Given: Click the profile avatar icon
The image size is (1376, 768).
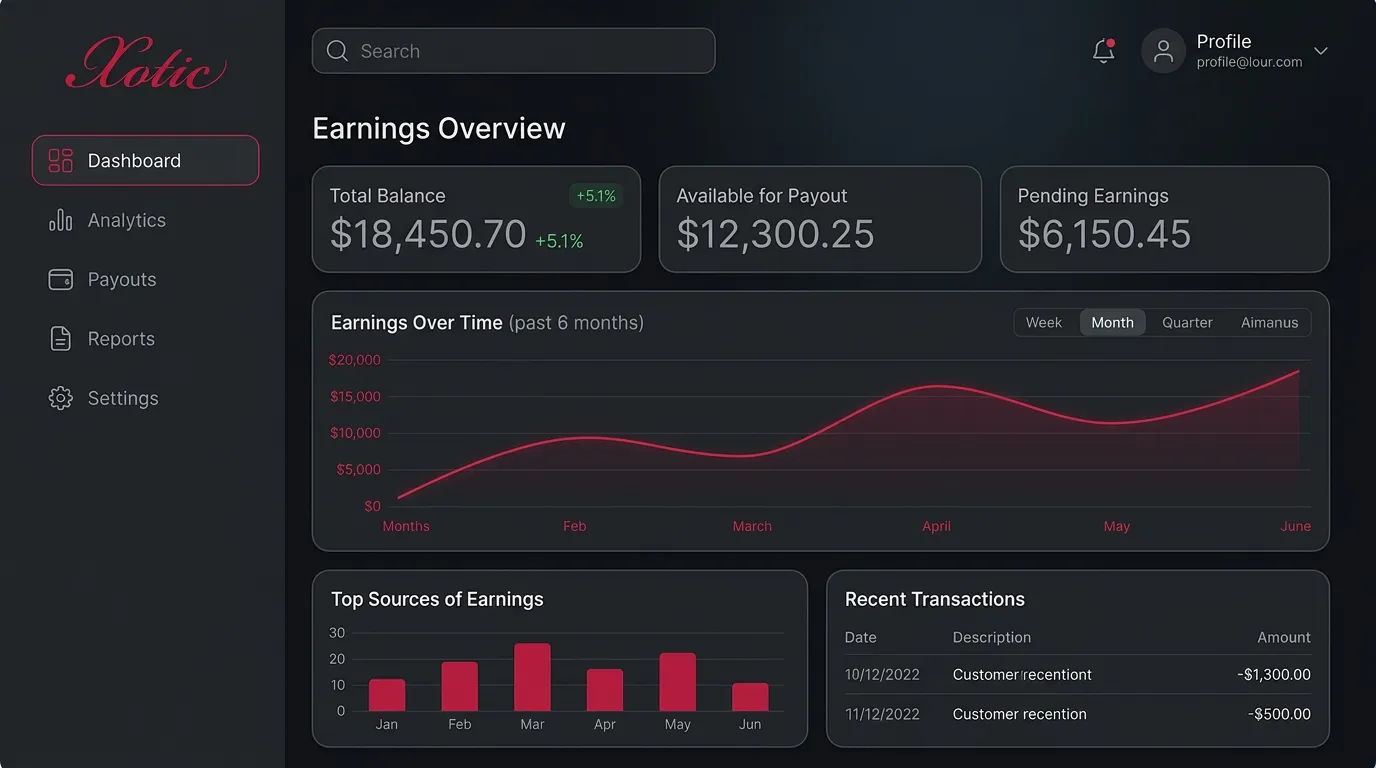Looking at the screenshot, I should pyautogui.click(x=1162, y=50).
